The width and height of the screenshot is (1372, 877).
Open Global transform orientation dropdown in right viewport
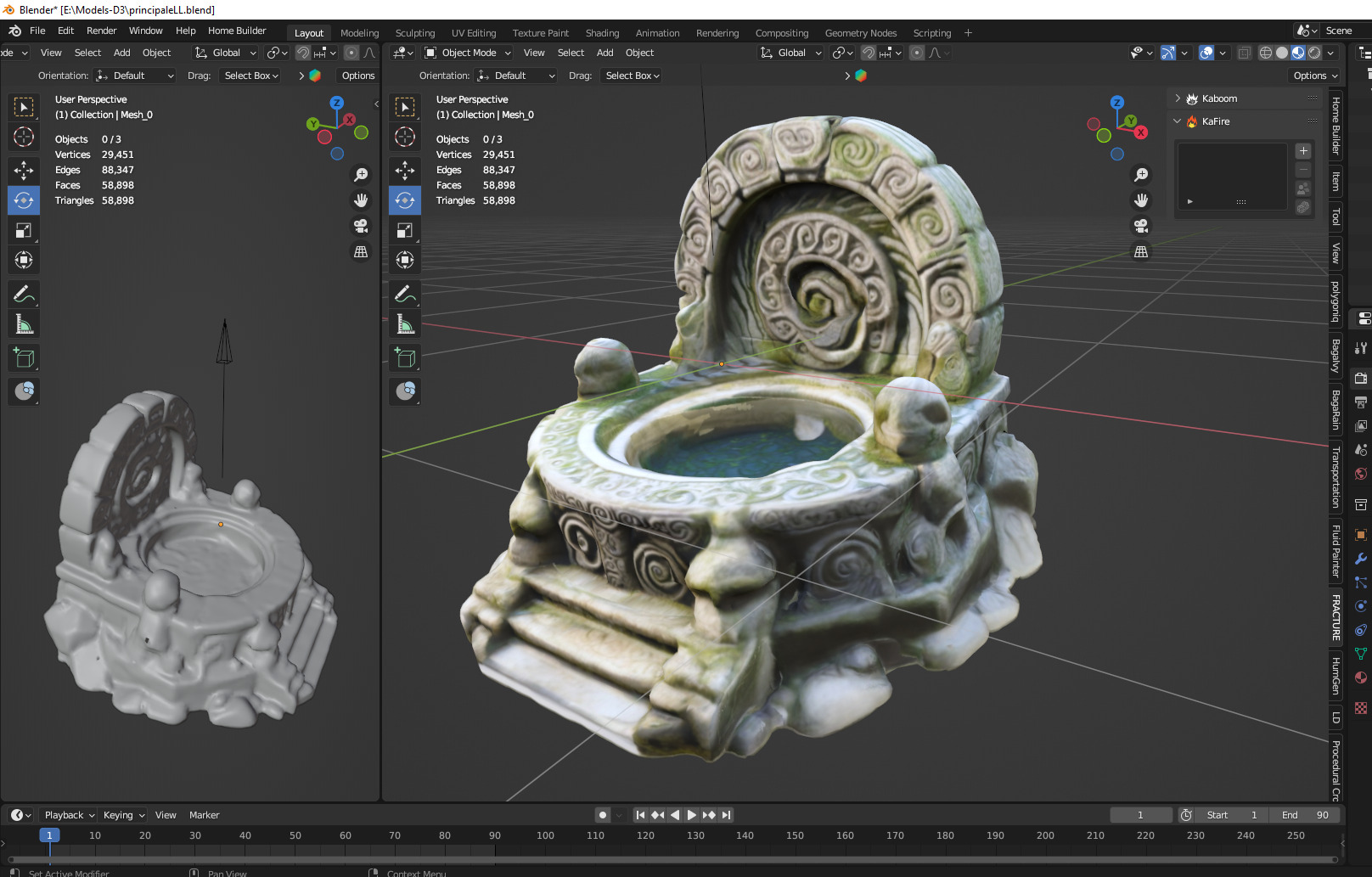click(790, 53)
